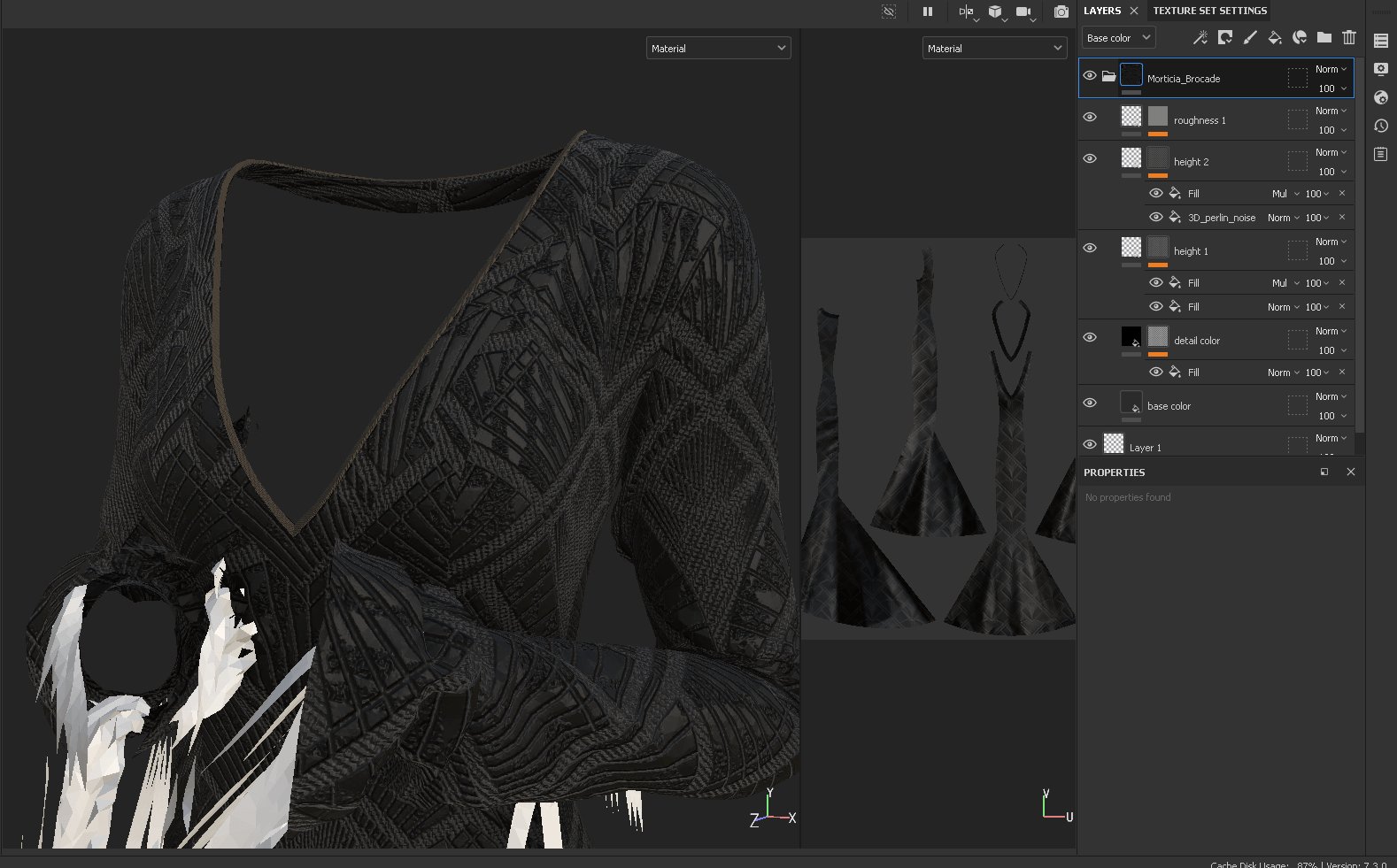
Task: Add a mask using the mask icon
Action: (1225, 37)
